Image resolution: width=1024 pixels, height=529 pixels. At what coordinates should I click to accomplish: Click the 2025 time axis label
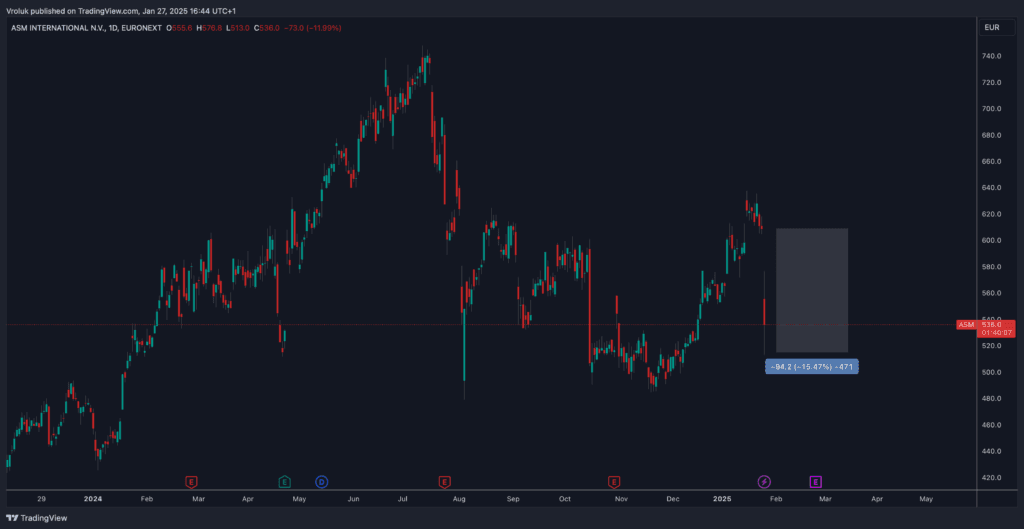[722, 499]
